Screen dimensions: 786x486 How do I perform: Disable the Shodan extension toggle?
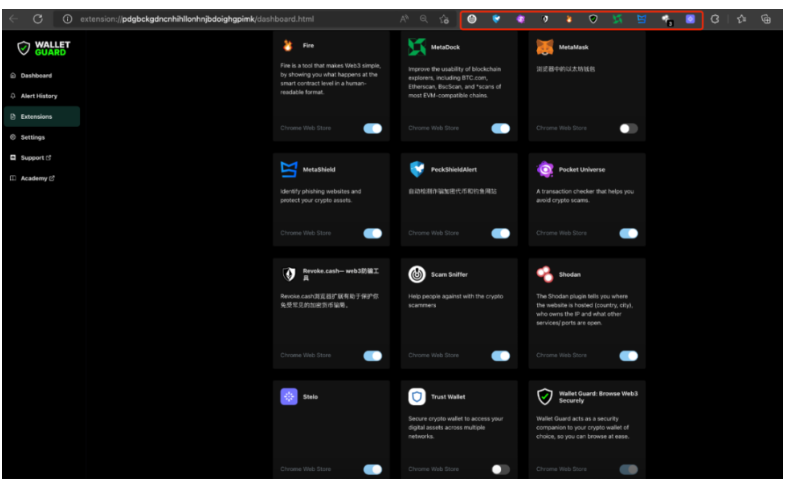(x=629, y=356)
